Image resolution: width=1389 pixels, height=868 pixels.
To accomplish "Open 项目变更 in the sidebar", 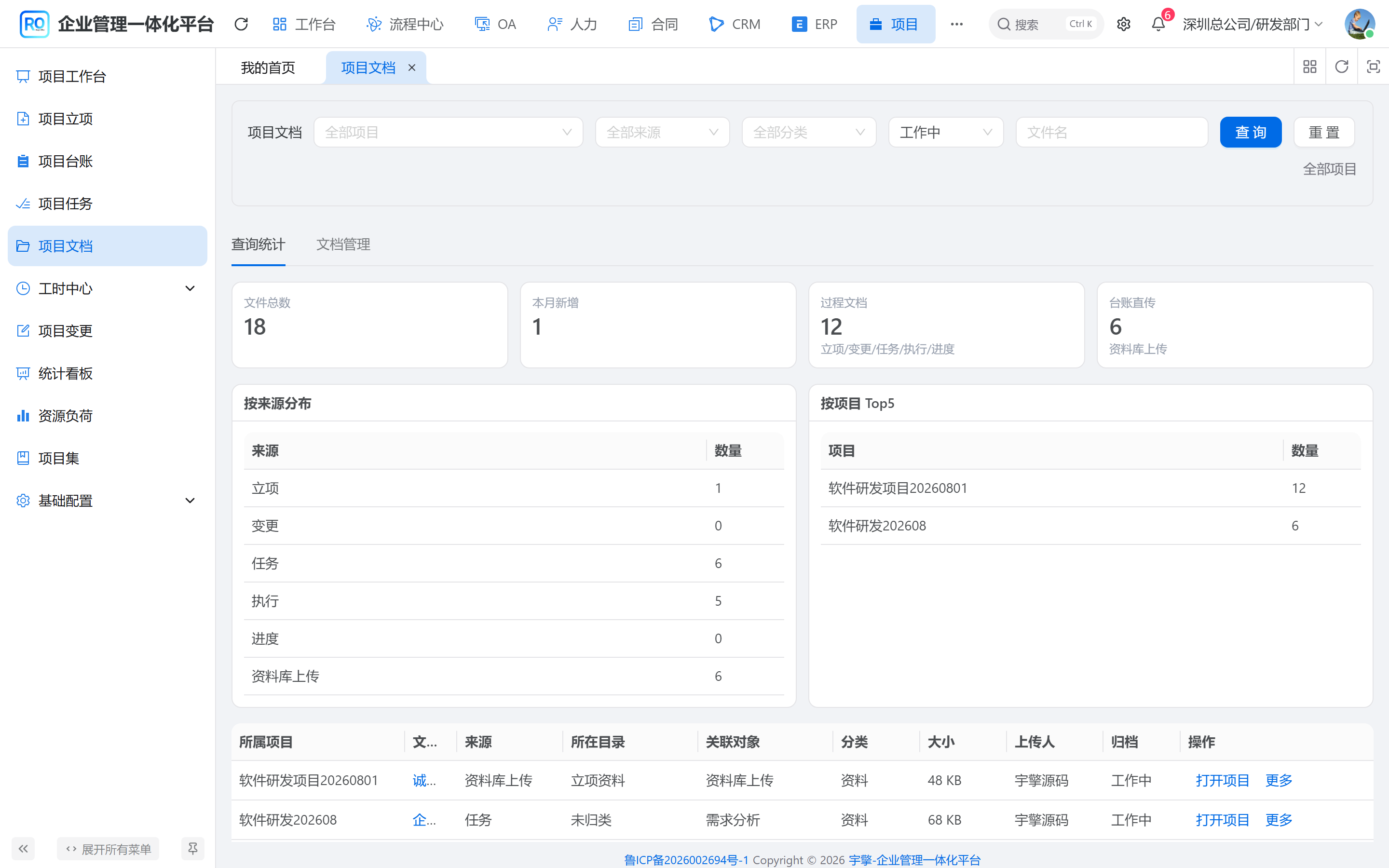I will (108, 331).
